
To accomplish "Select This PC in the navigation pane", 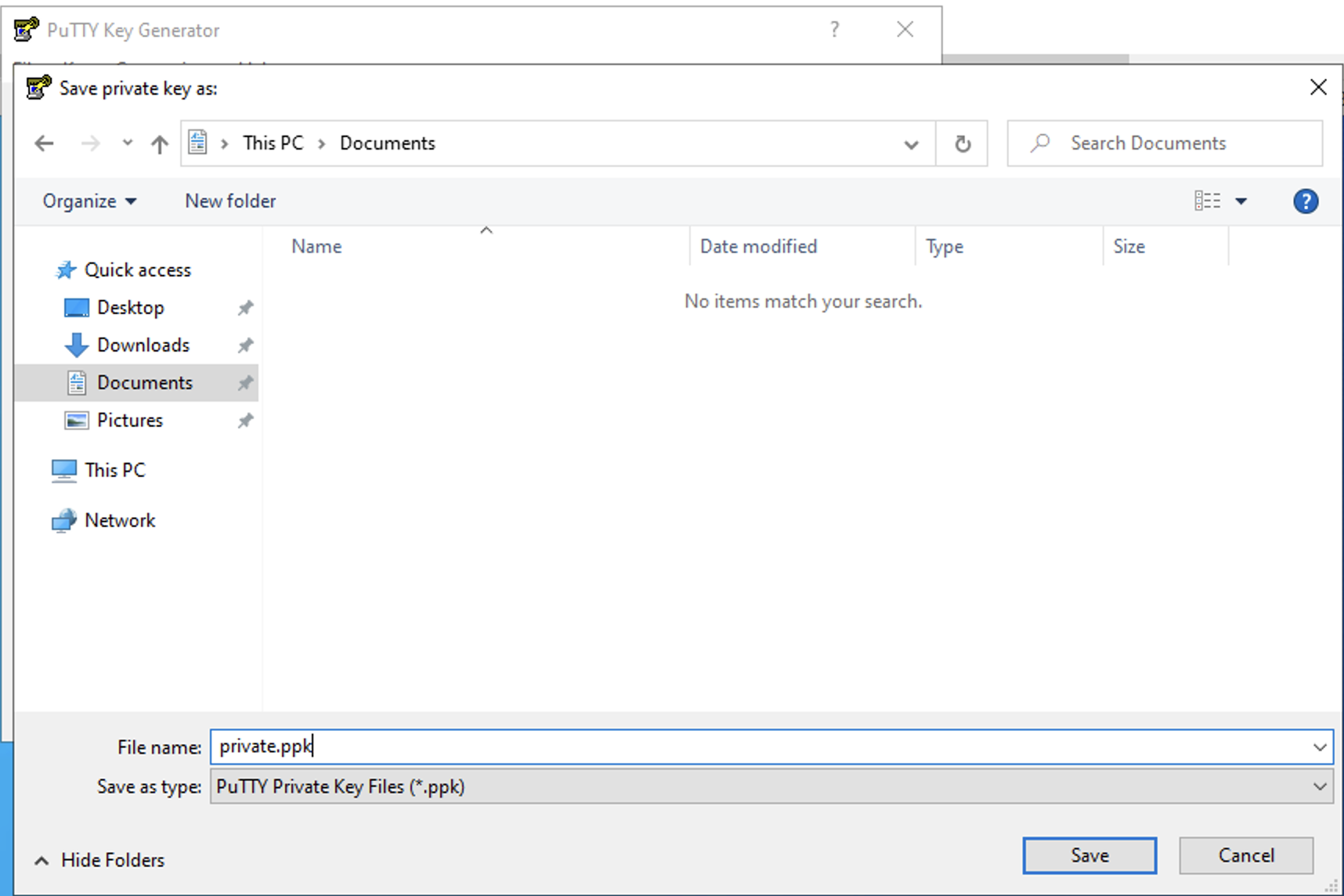I will pos(114,470).
